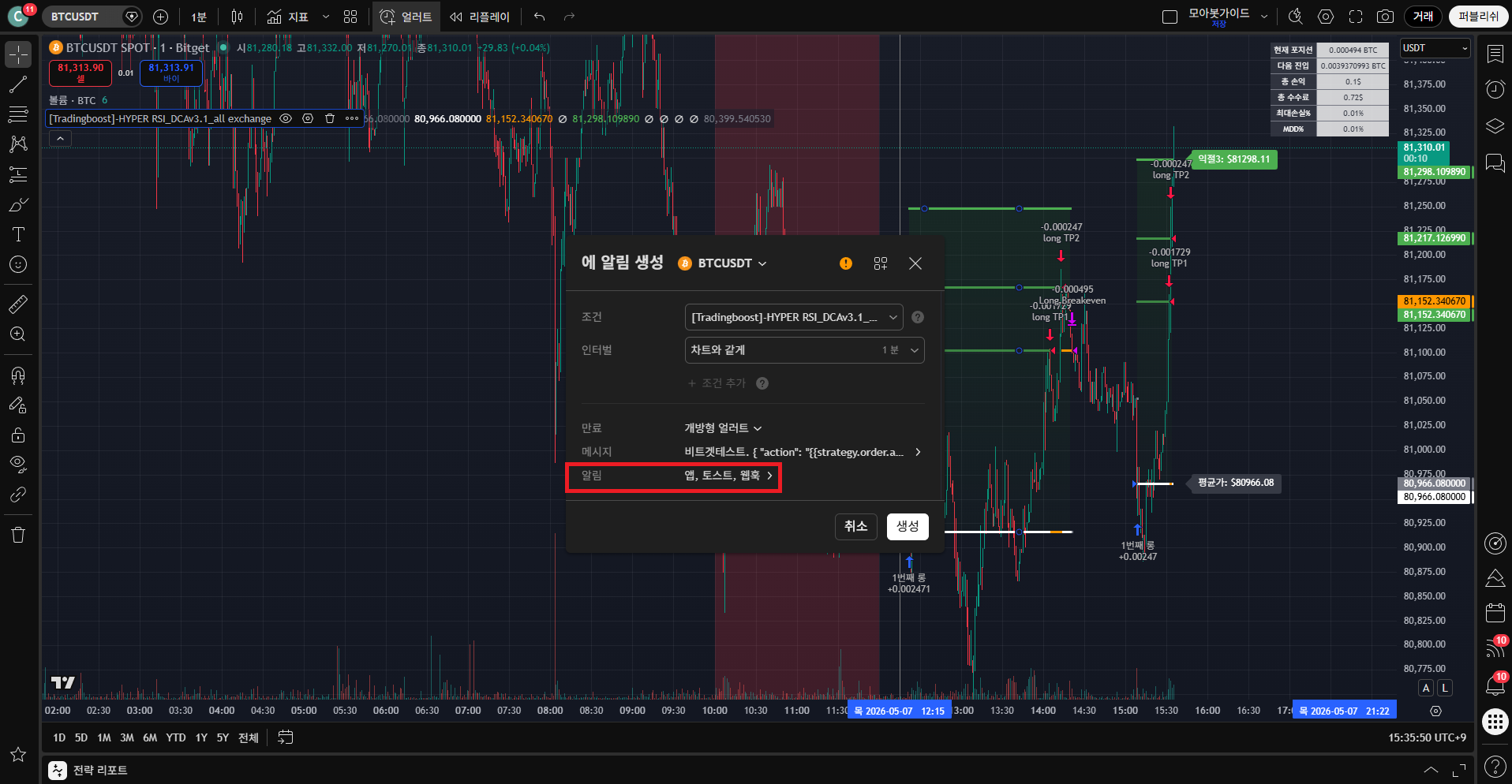The width and height of the screenshot is (1512, 784).
Task: Collapse the indicator legend chevron
Action: click(x=61, y=138)
